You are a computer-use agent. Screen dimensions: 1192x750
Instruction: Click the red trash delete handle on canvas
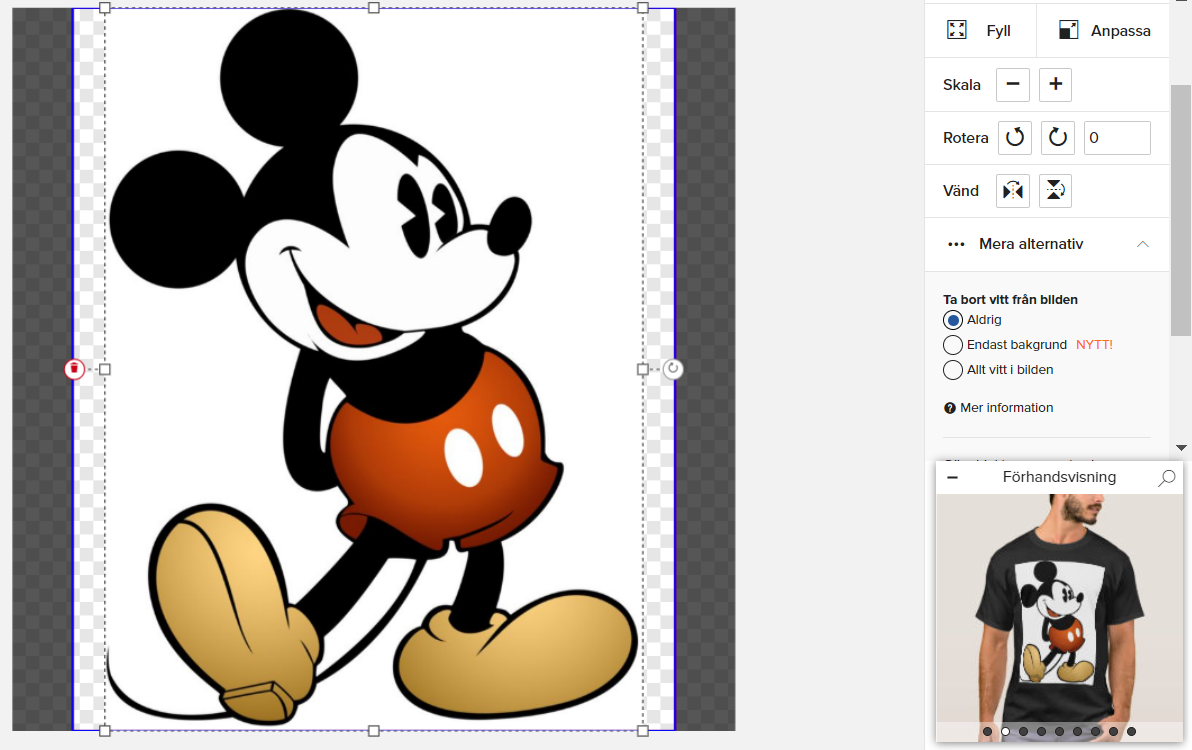point(74,369)
